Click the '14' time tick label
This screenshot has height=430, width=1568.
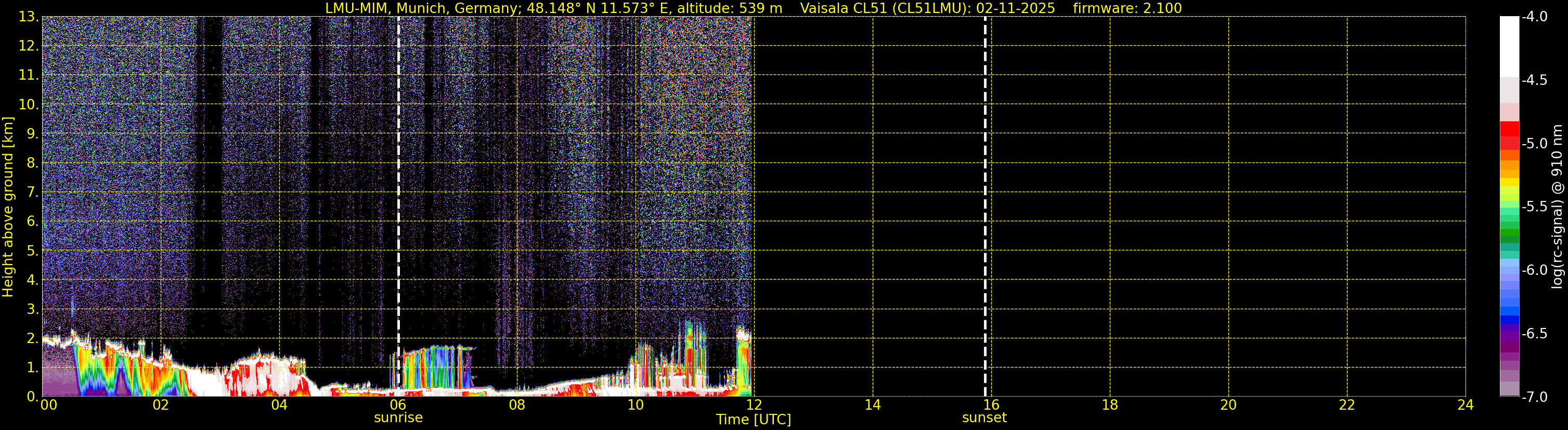[872, 404]
